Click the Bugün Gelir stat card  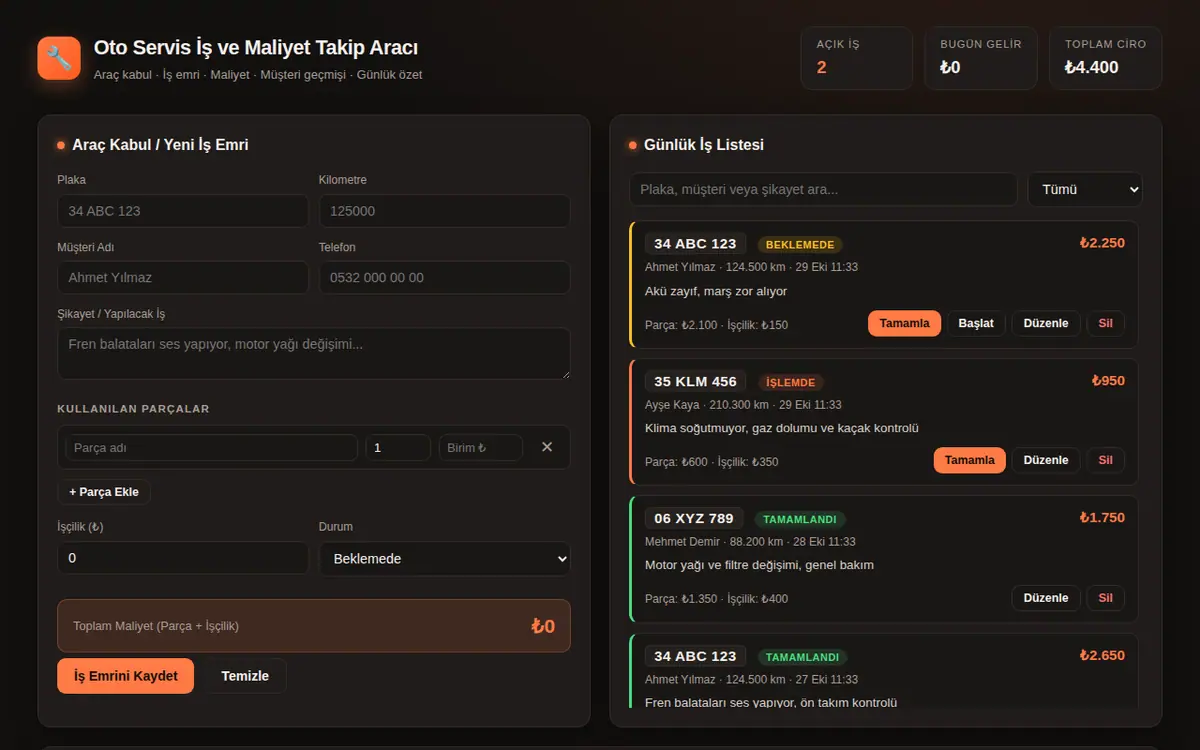click(981, 58)
